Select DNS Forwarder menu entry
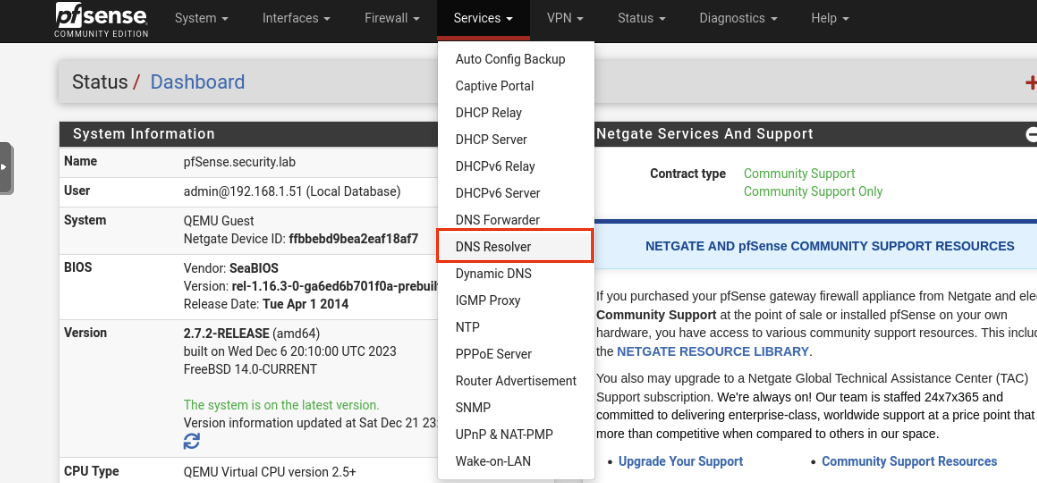1037x483 pixels. tap(516, 220)
